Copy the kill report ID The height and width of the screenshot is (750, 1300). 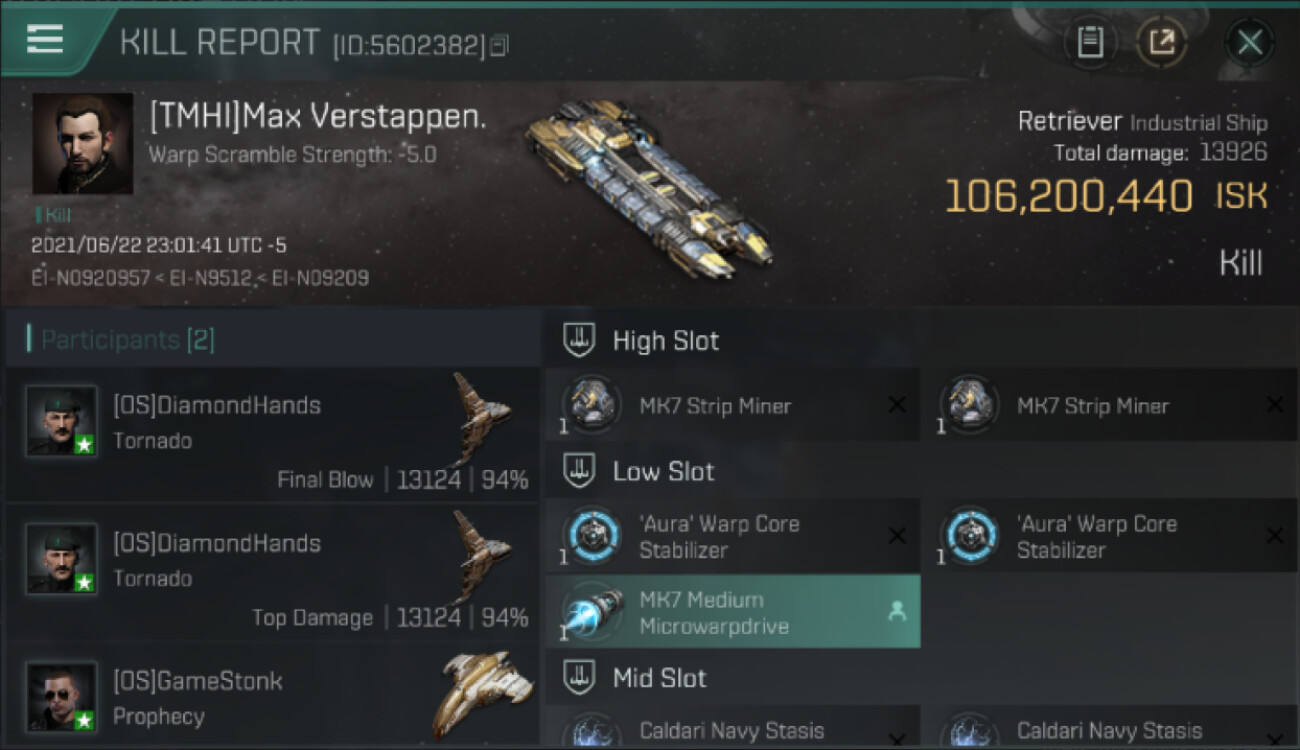(x=500, y=45)
